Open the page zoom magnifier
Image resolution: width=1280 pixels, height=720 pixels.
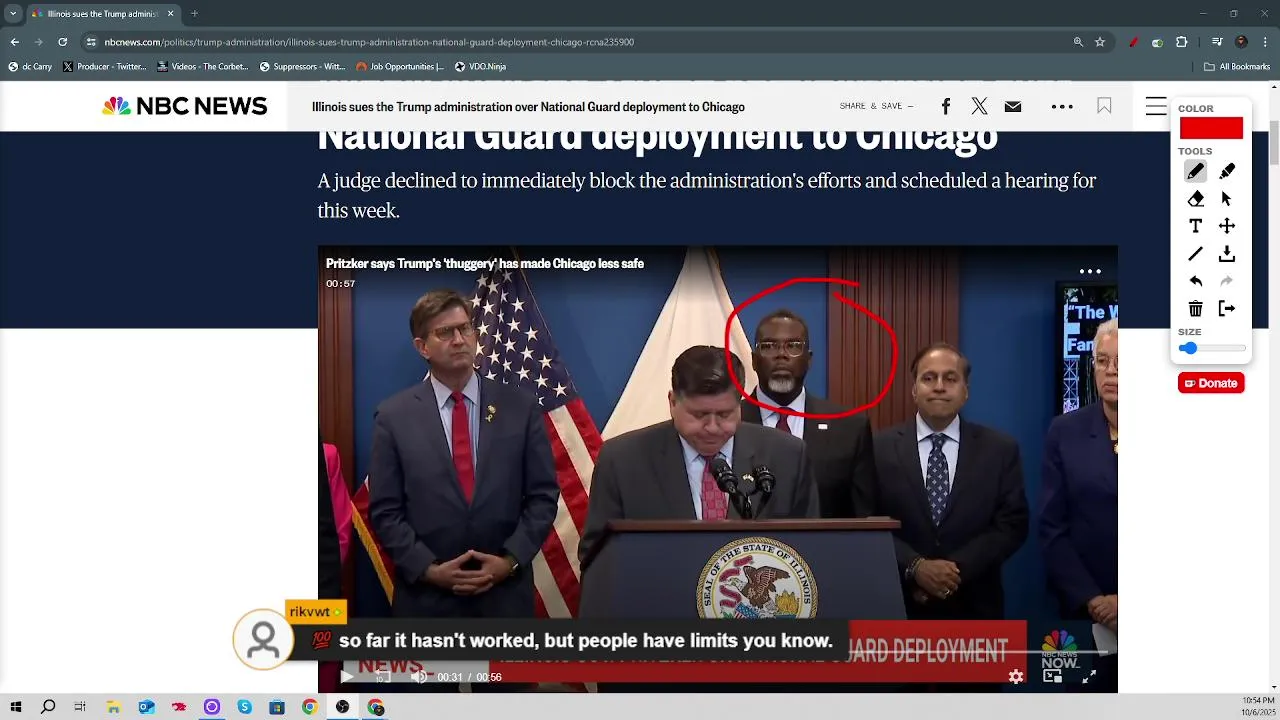pos(1078,42)
